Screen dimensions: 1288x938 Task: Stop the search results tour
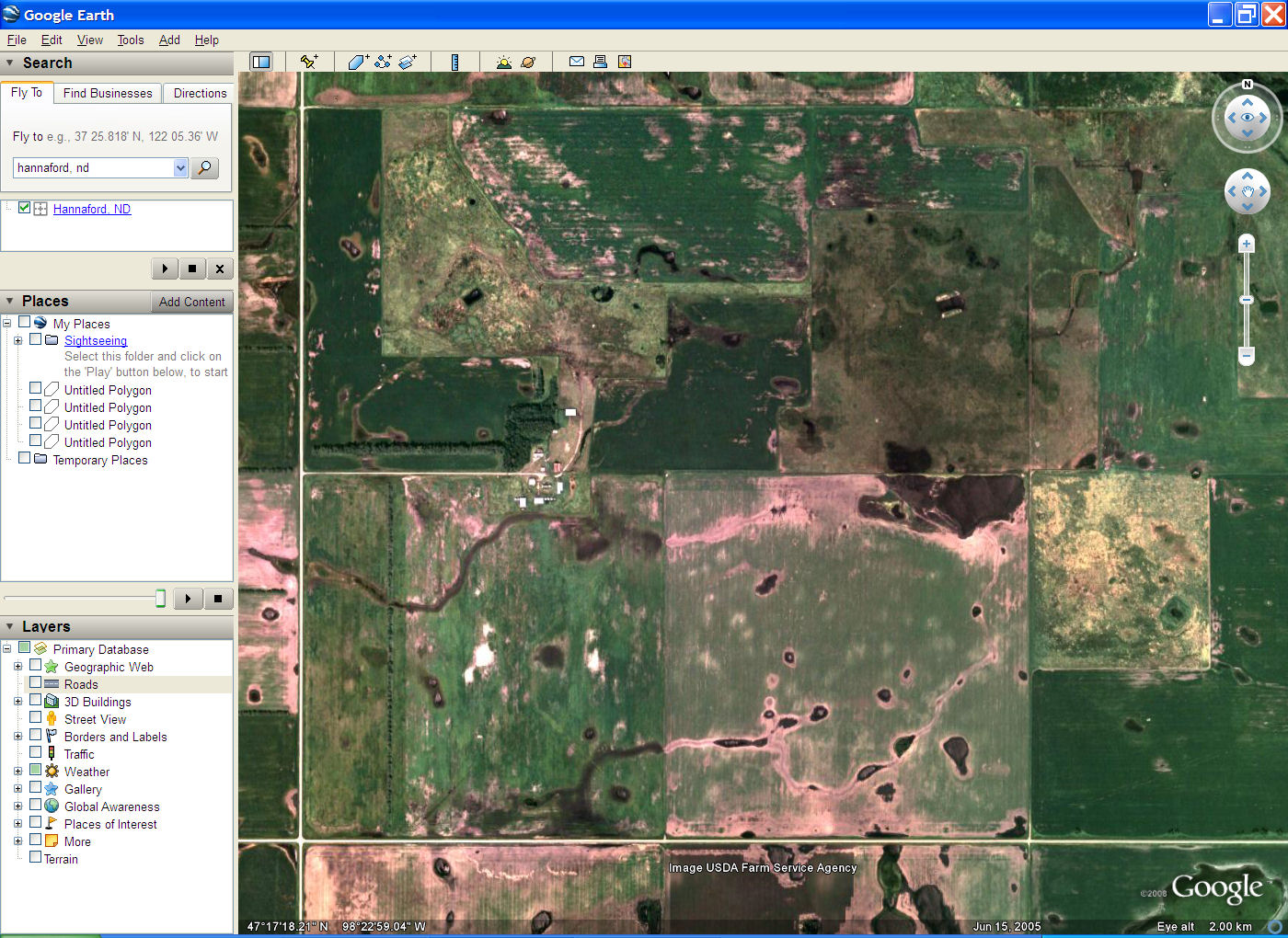coord(192,269)
